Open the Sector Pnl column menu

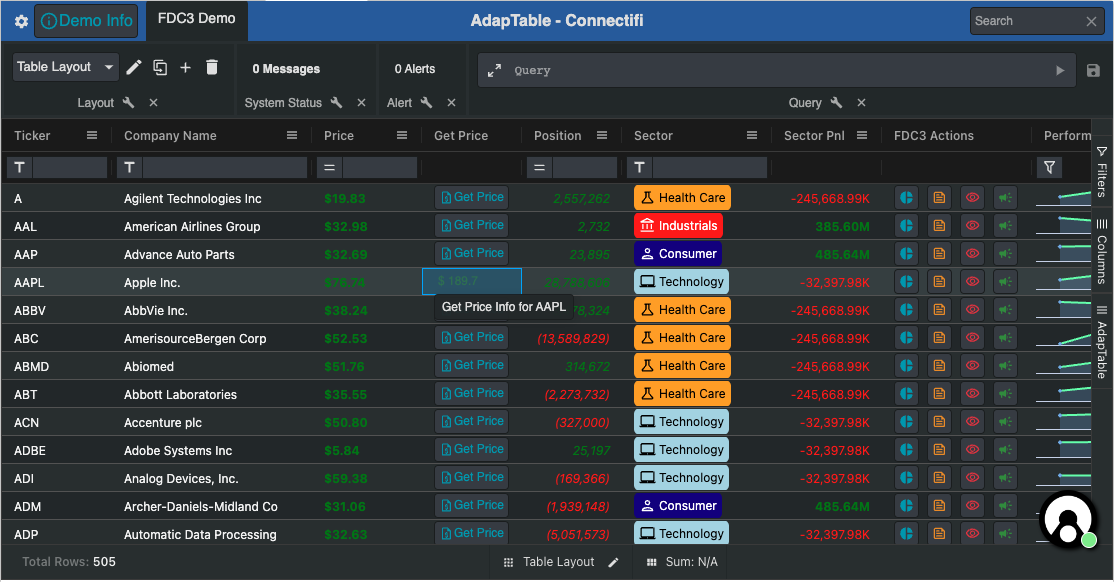[x=862, y=135]
